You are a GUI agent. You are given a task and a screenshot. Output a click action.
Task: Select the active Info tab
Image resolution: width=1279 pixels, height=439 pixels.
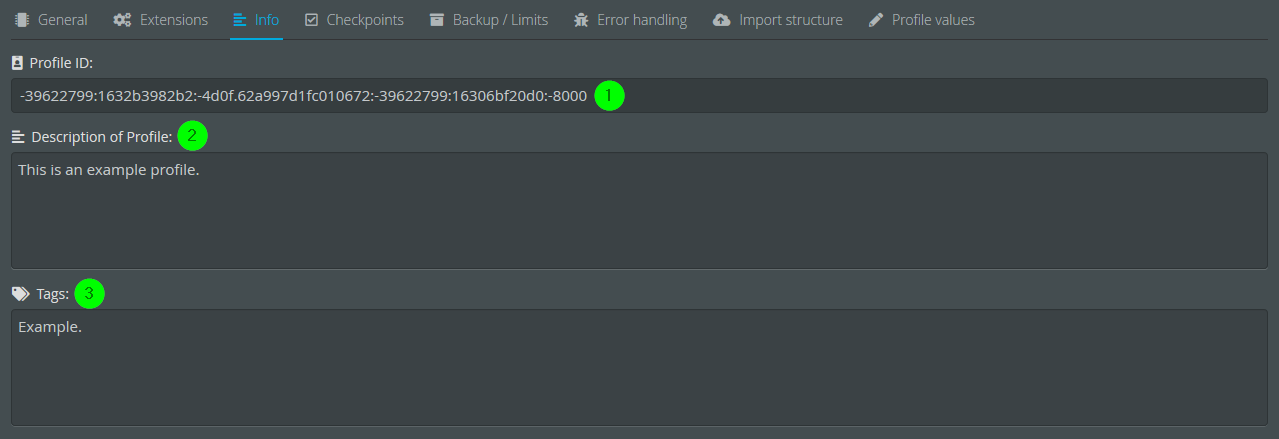[x=256, y=20]
